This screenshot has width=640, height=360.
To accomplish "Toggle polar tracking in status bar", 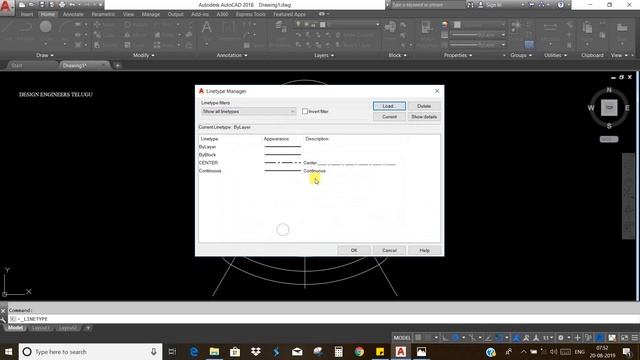I will [x=456, y=338].
